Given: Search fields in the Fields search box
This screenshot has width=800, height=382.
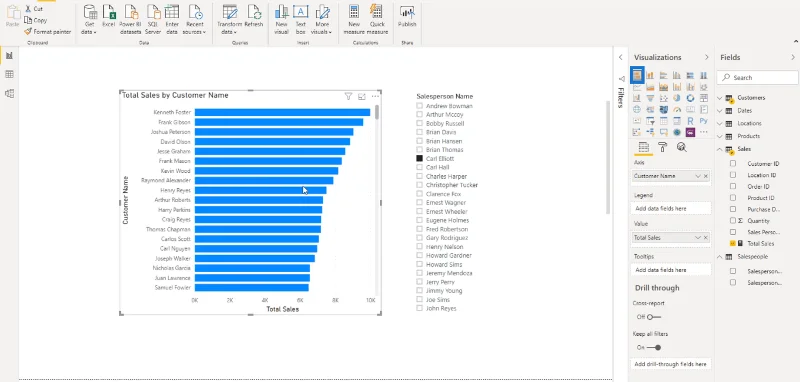Looking at the screenshot, I should click(x=757, y=78).
